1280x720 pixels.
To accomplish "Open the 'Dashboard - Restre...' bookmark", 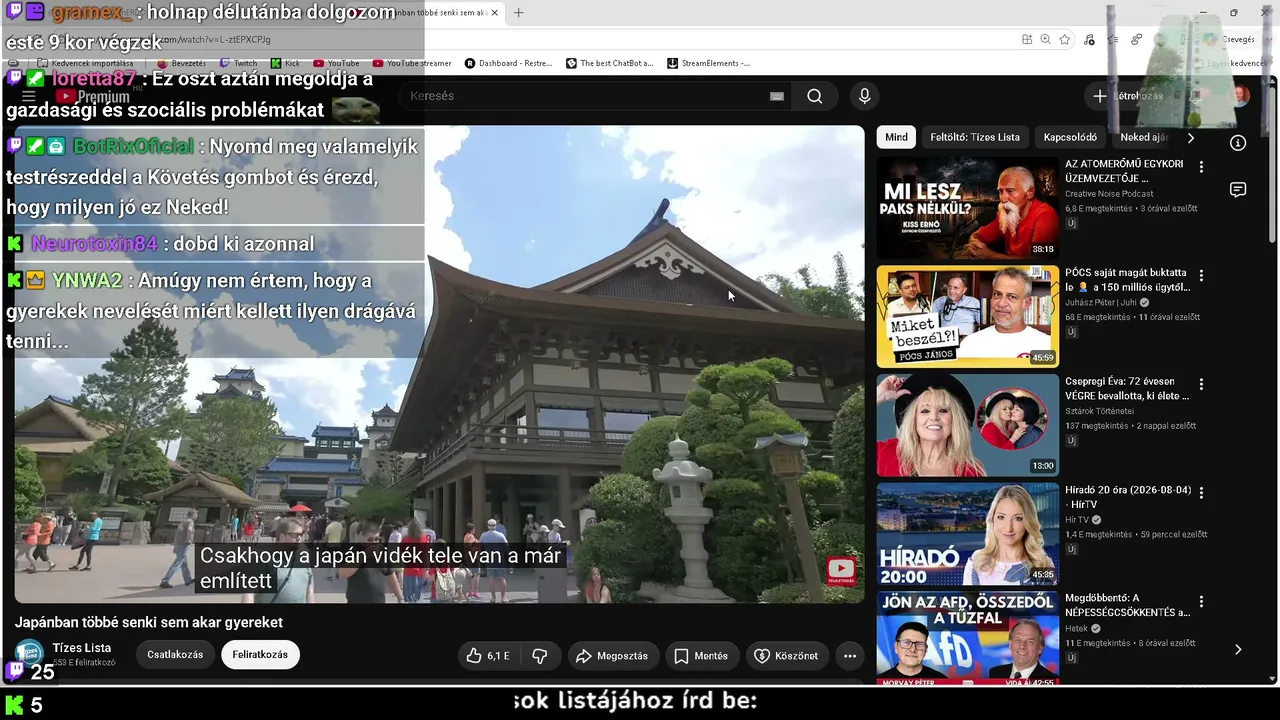I will point(508,63).
